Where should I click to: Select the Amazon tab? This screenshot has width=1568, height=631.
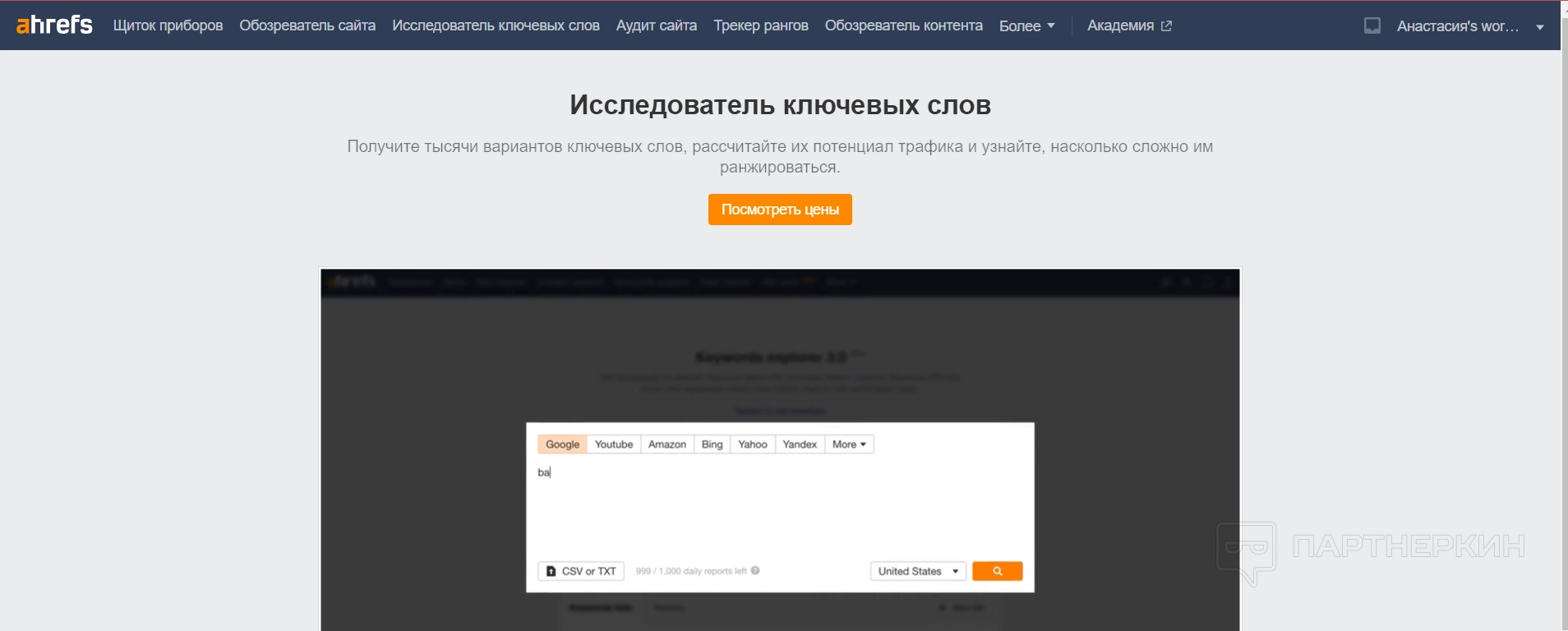pos(667,444)
